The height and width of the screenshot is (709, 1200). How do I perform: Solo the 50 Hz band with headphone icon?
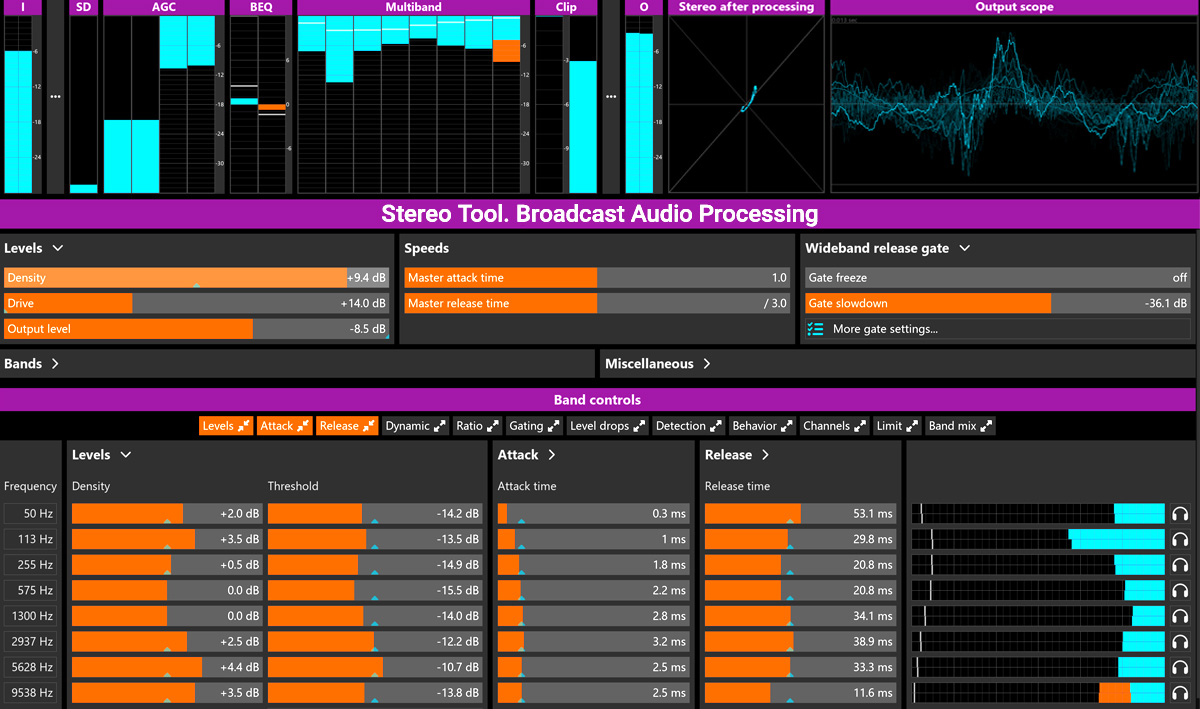click(1180, 514)
